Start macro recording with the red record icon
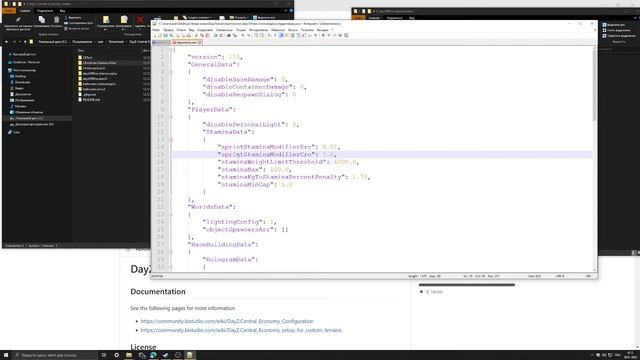 click(x=323, y=36)
